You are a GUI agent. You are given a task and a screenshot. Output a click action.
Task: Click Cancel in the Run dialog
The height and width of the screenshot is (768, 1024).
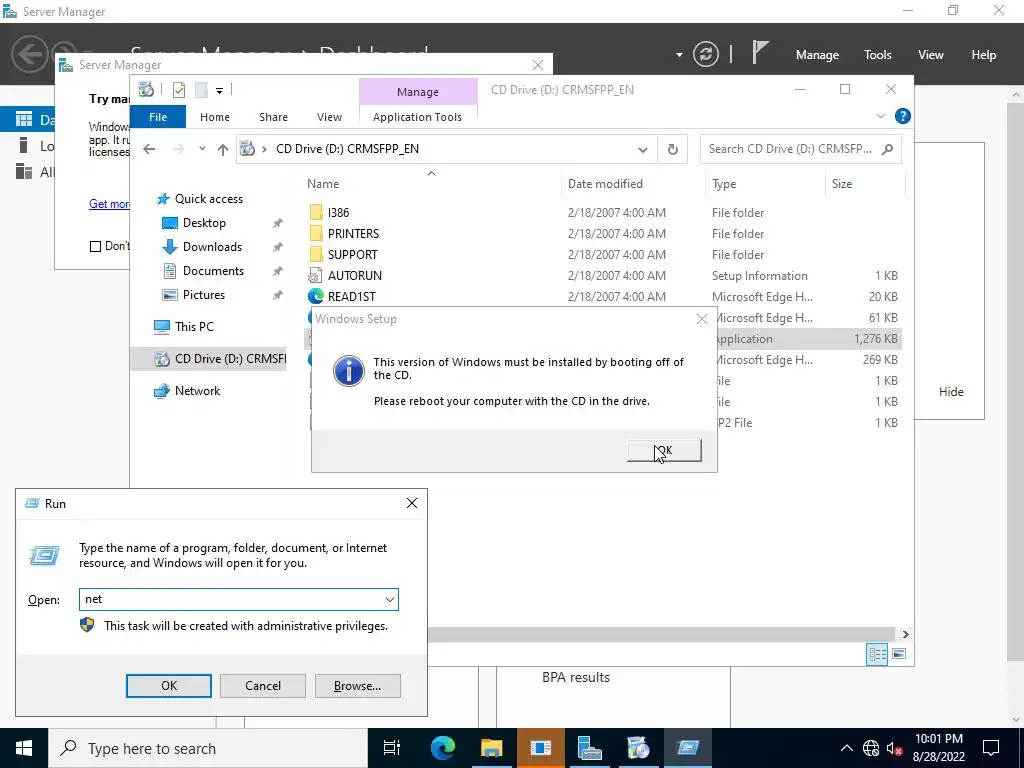(263, 686)
